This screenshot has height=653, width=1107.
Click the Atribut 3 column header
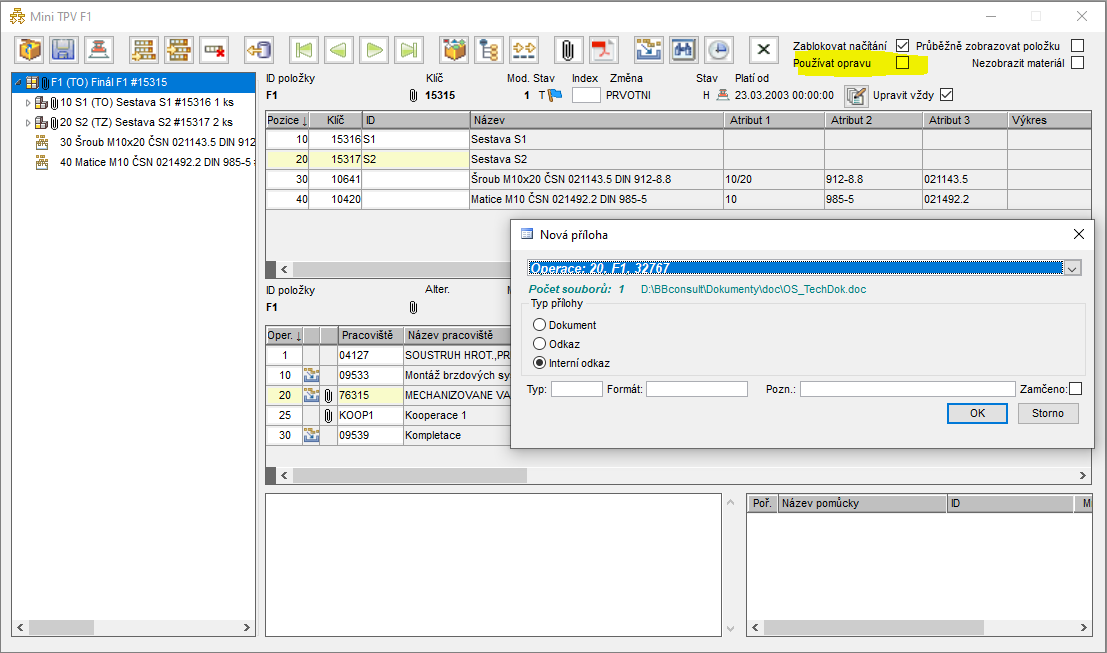point(964,120)
